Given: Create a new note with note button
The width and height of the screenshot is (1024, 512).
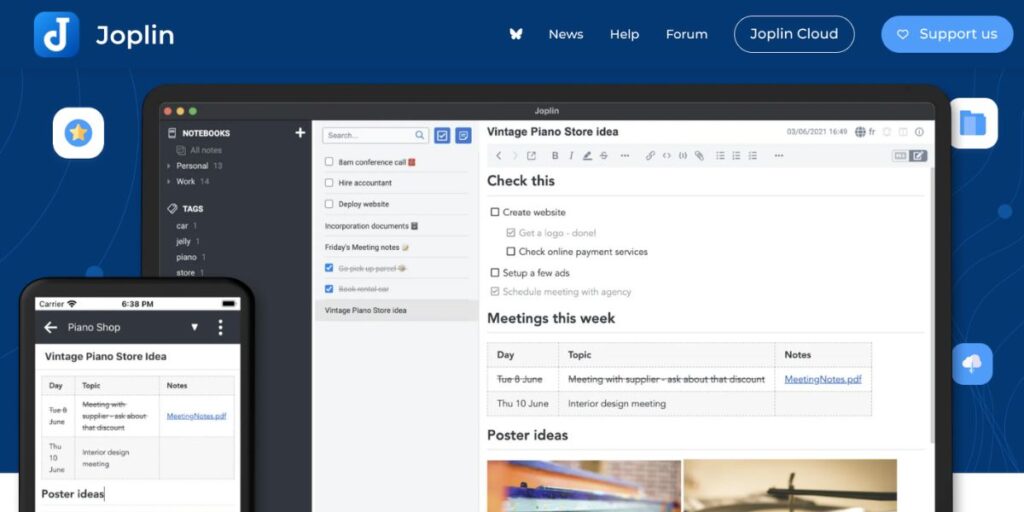Looking at the screenshot, I should (x=464, y=135).
